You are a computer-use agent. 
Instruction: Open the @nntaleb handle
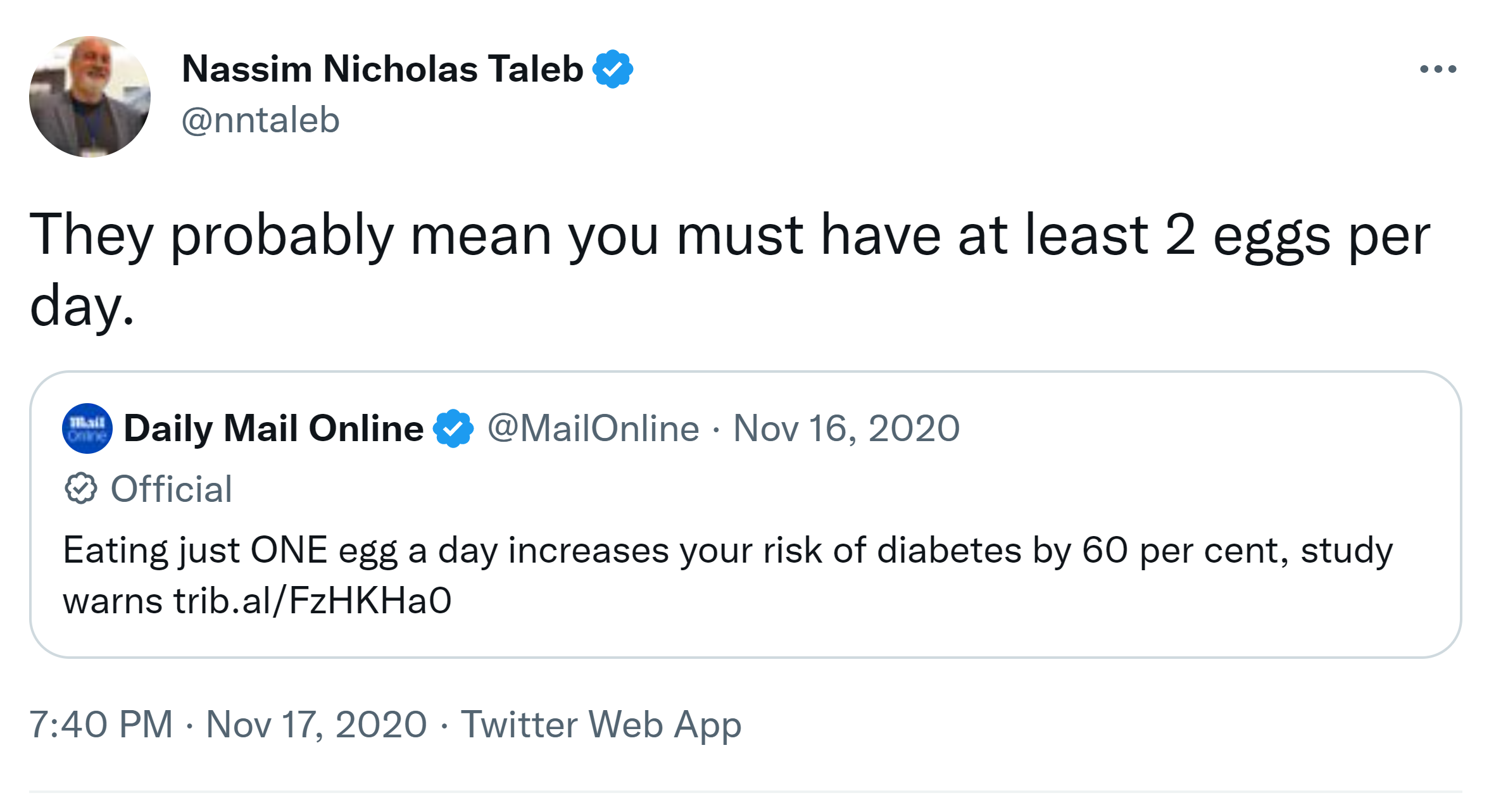click(x=260, y=120)
